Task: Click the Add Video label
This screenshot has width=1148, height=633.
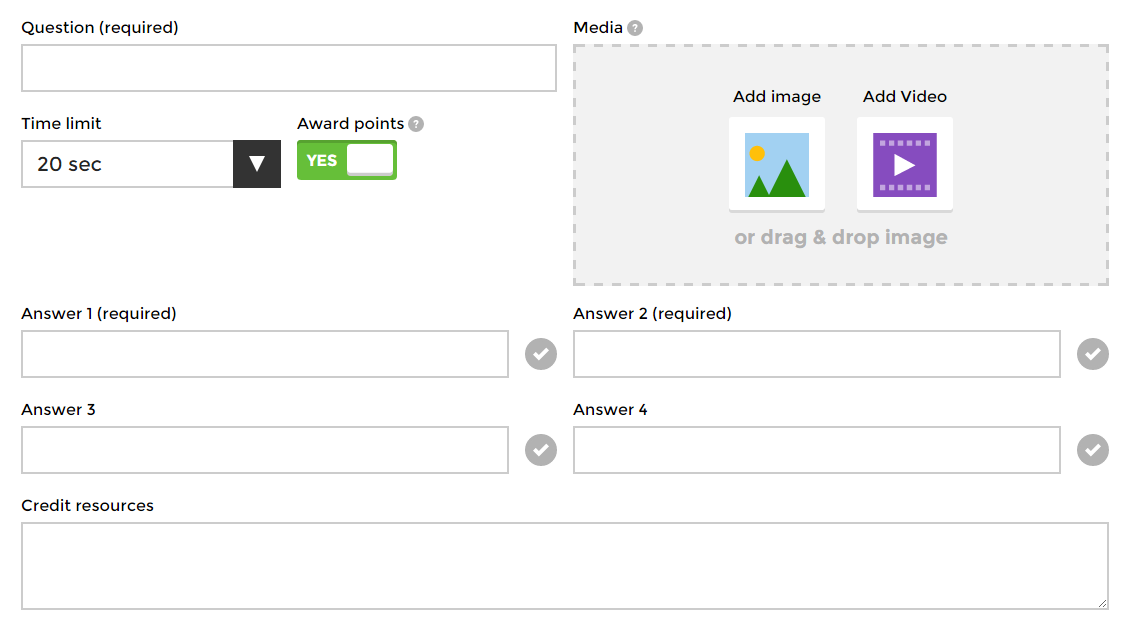Action: [x=905, y=97]
